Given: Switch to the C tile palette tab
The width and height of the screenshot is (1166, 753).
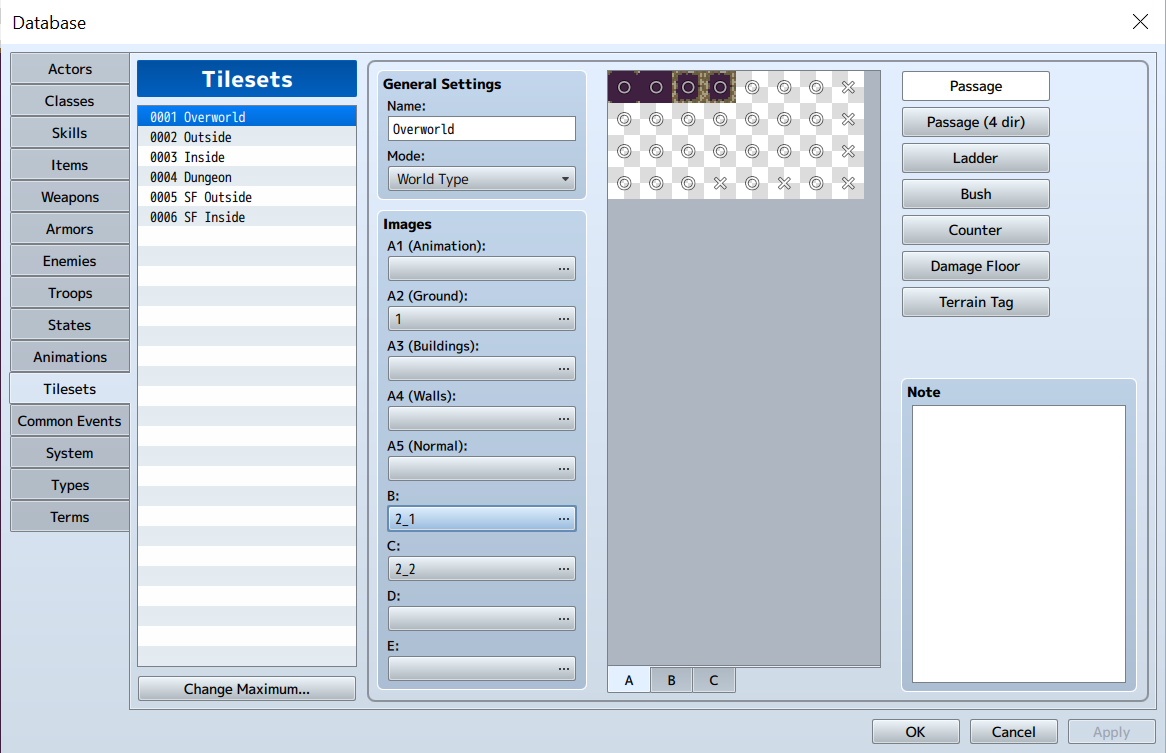Looking at the screenshot, I should (714, 679).
